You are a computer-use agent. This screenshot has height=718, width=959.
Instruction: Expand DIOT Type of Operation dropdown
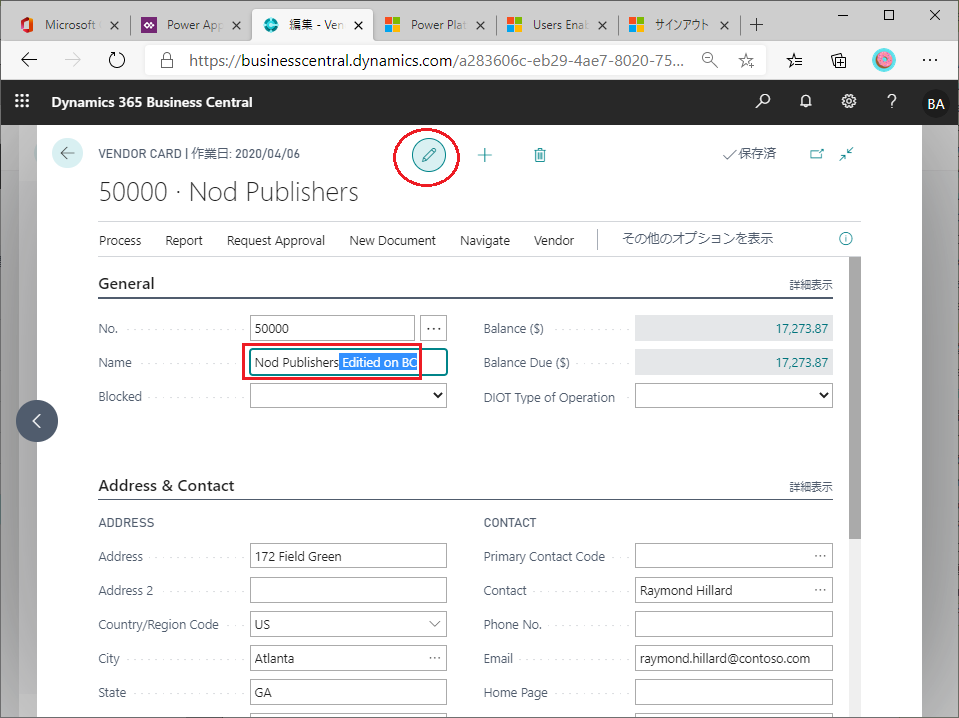[824, 395]
